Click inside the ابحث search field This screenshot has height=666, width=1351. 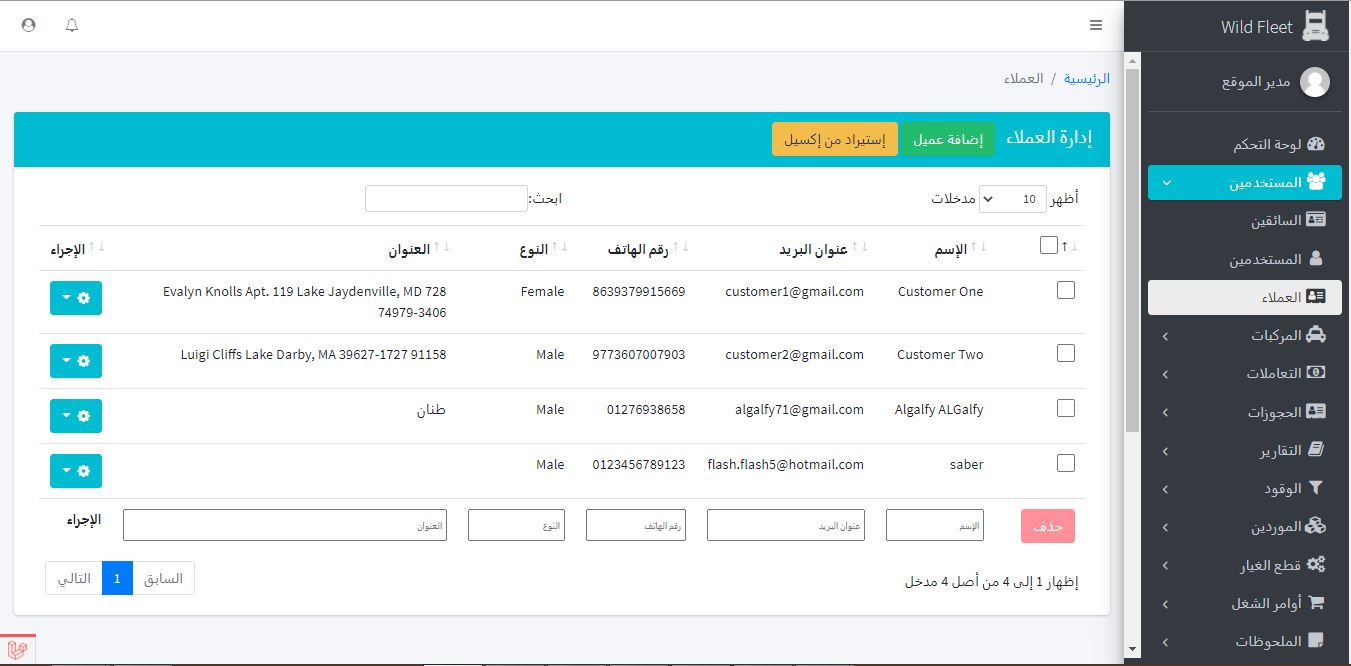click(x=446, y=199)
